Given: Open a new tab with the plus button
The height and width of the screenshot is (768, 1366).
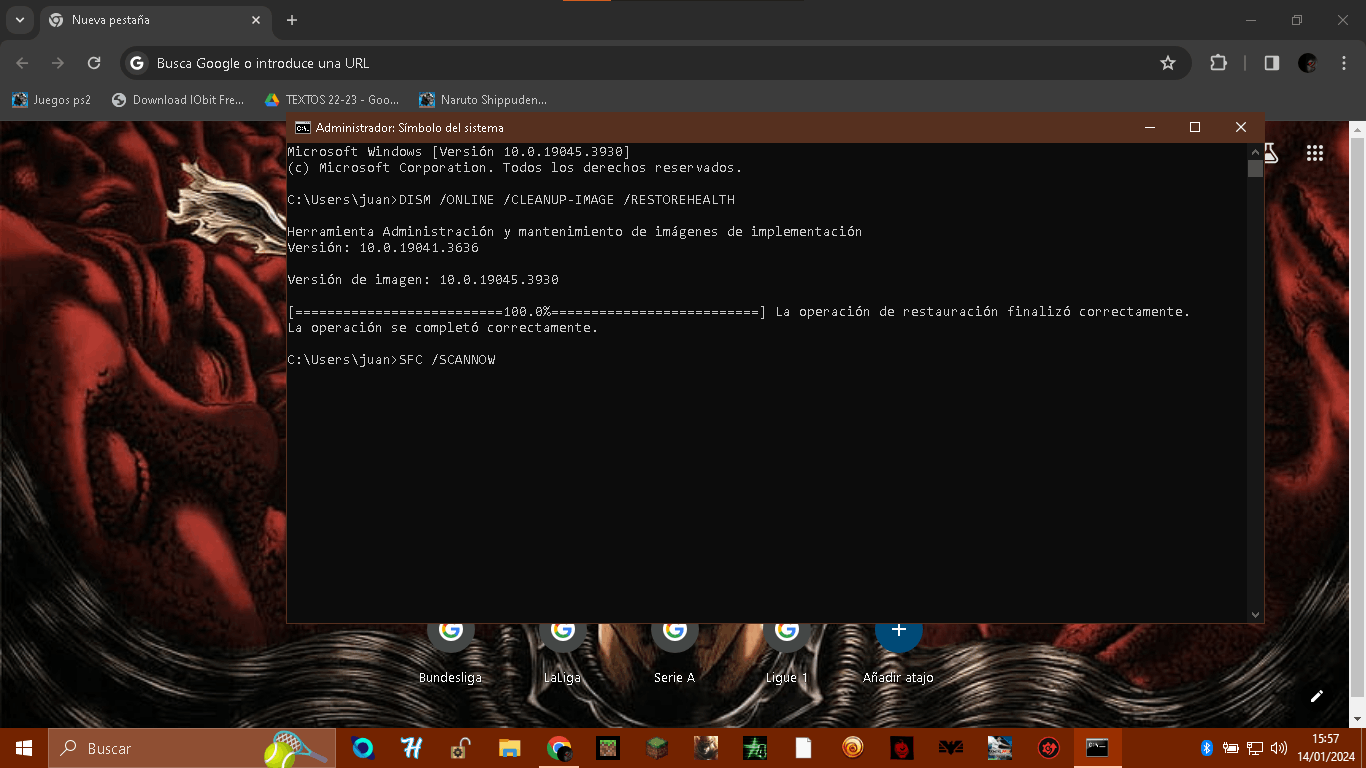Looking at the screenshot, I should (x=292, y=20).
